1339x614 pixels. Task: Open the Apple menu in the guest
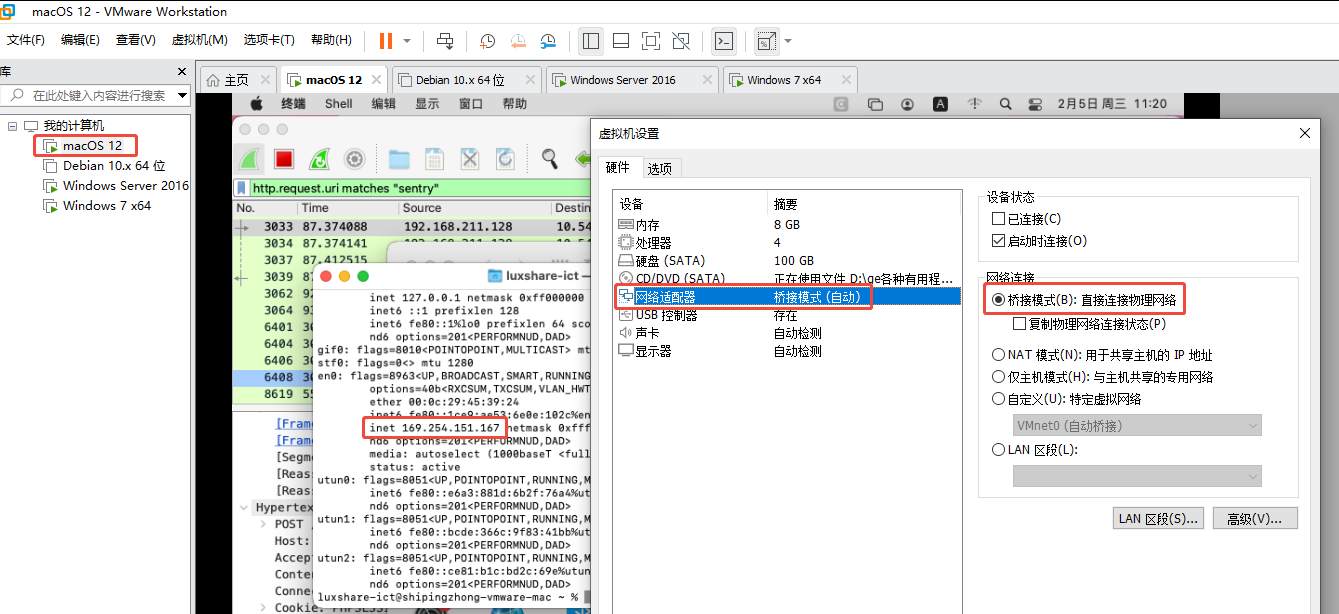pos(256,103)
